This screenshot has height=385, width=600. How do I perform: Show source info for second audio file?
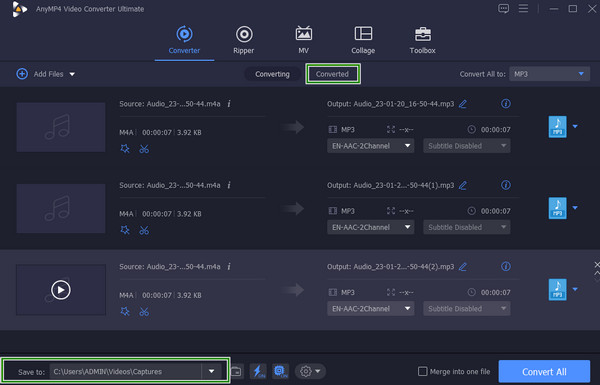tap(229, 185)
